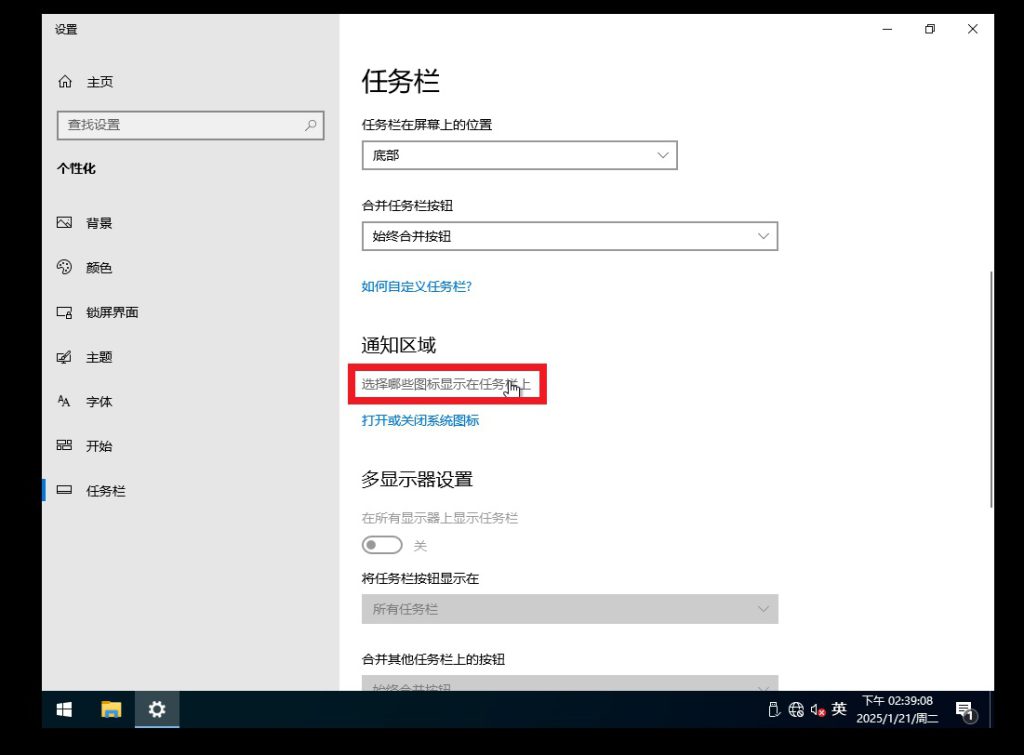Open the 所有任务栏 dropdown
The image size is (1024, 755).
pos(569,609)
